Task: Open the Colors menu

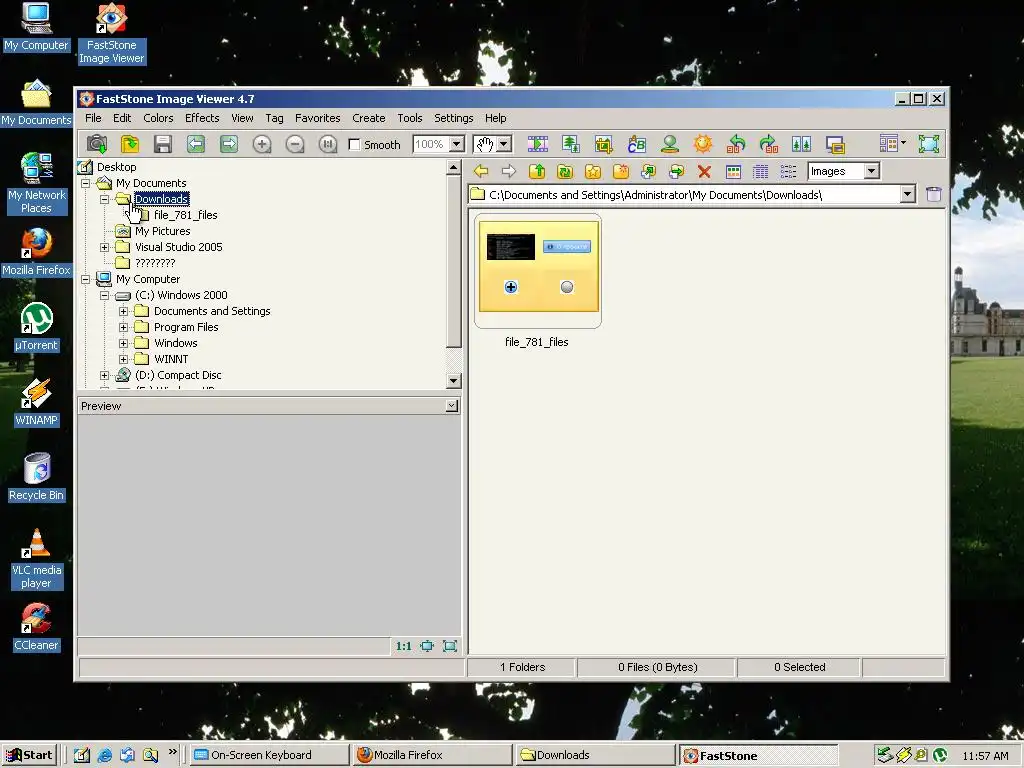Action: click(x=158, y=118)
